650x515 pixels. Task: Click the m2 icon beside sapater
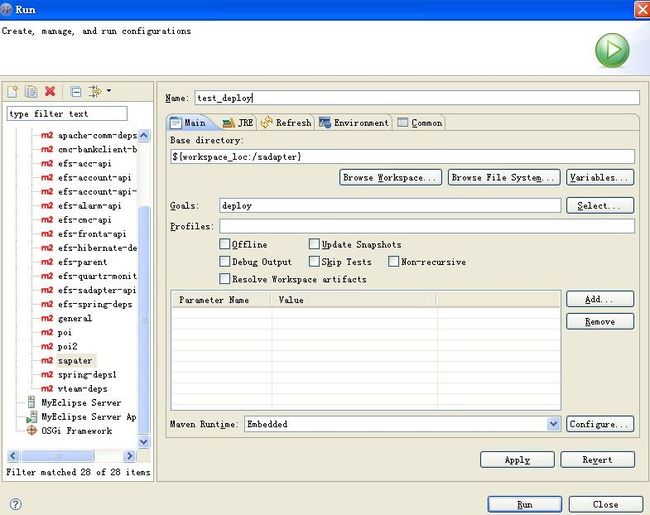tap(47, 360)
